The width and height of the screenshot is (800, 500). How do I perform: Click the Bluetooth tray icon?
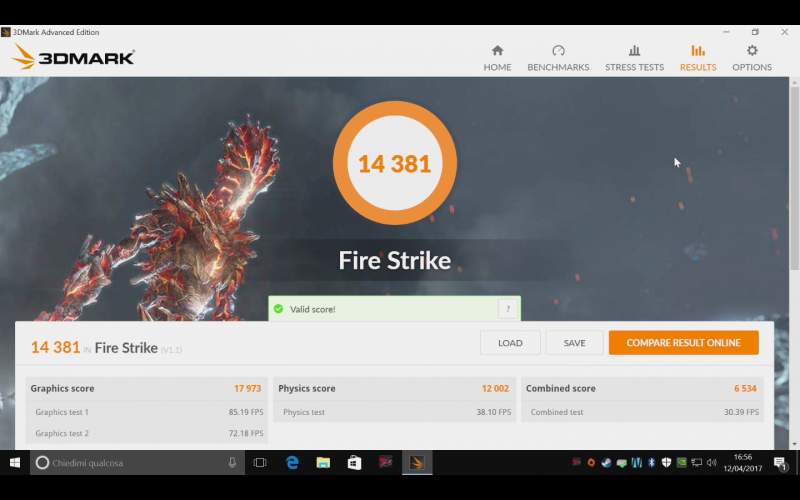pyautogui.click(x=652, y=463)
